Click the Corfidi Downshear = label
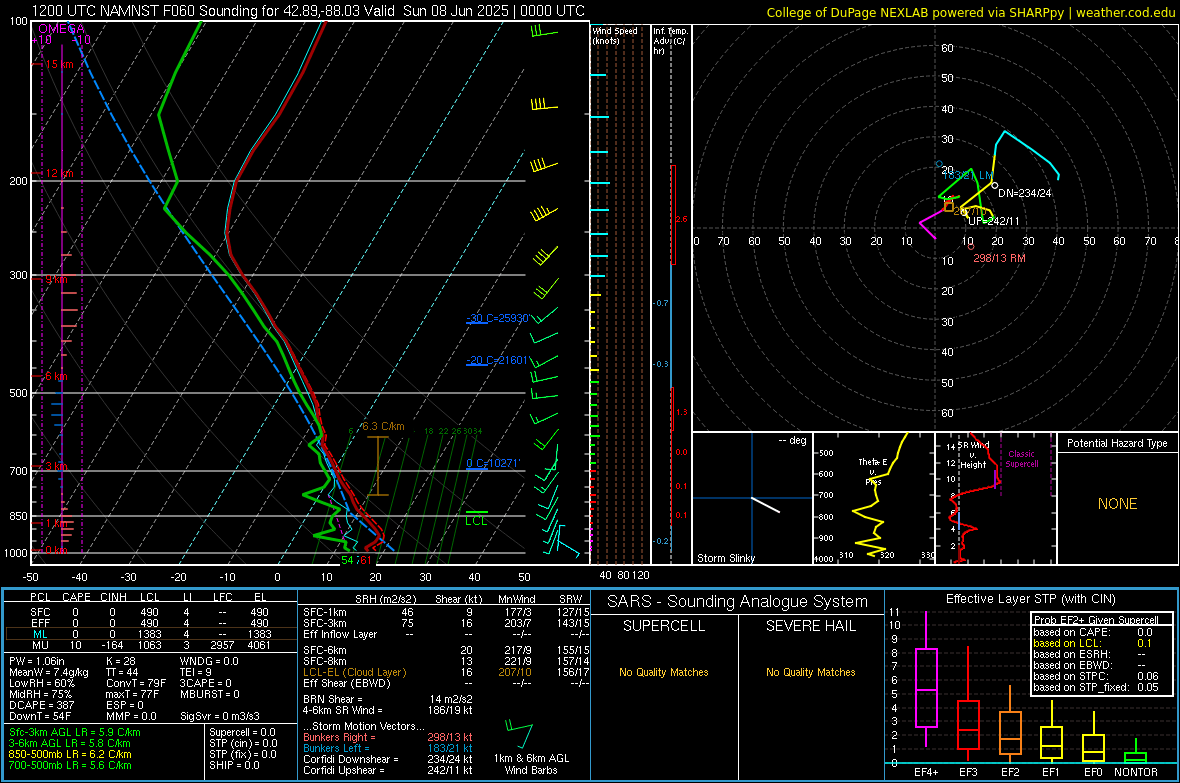The image size is (1180, 783). 351,760
